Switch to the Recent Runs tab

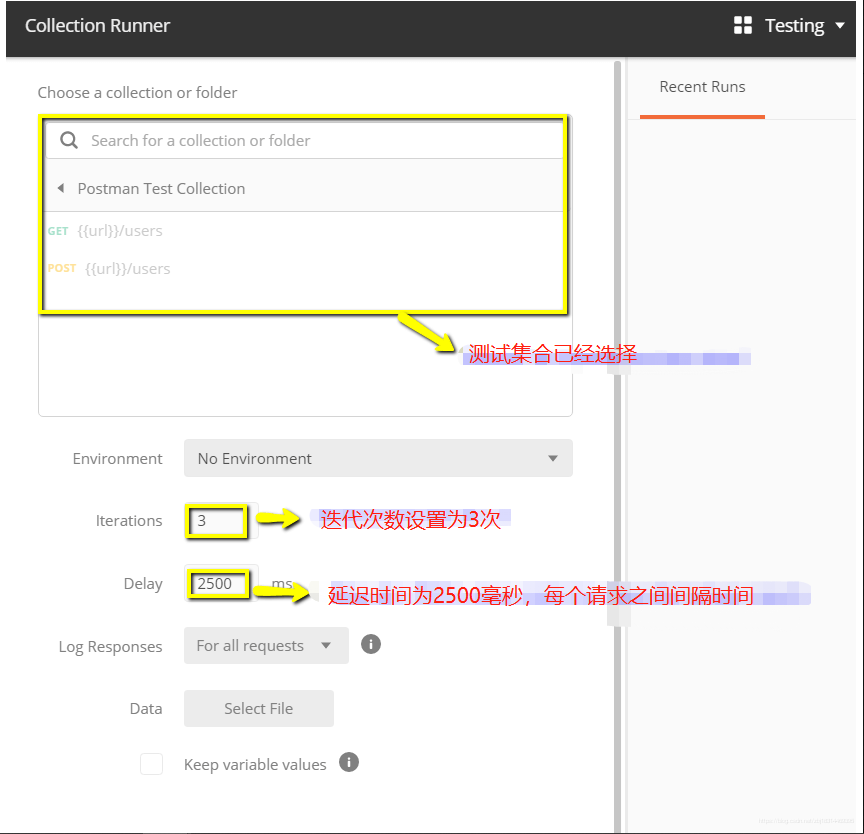702,87
